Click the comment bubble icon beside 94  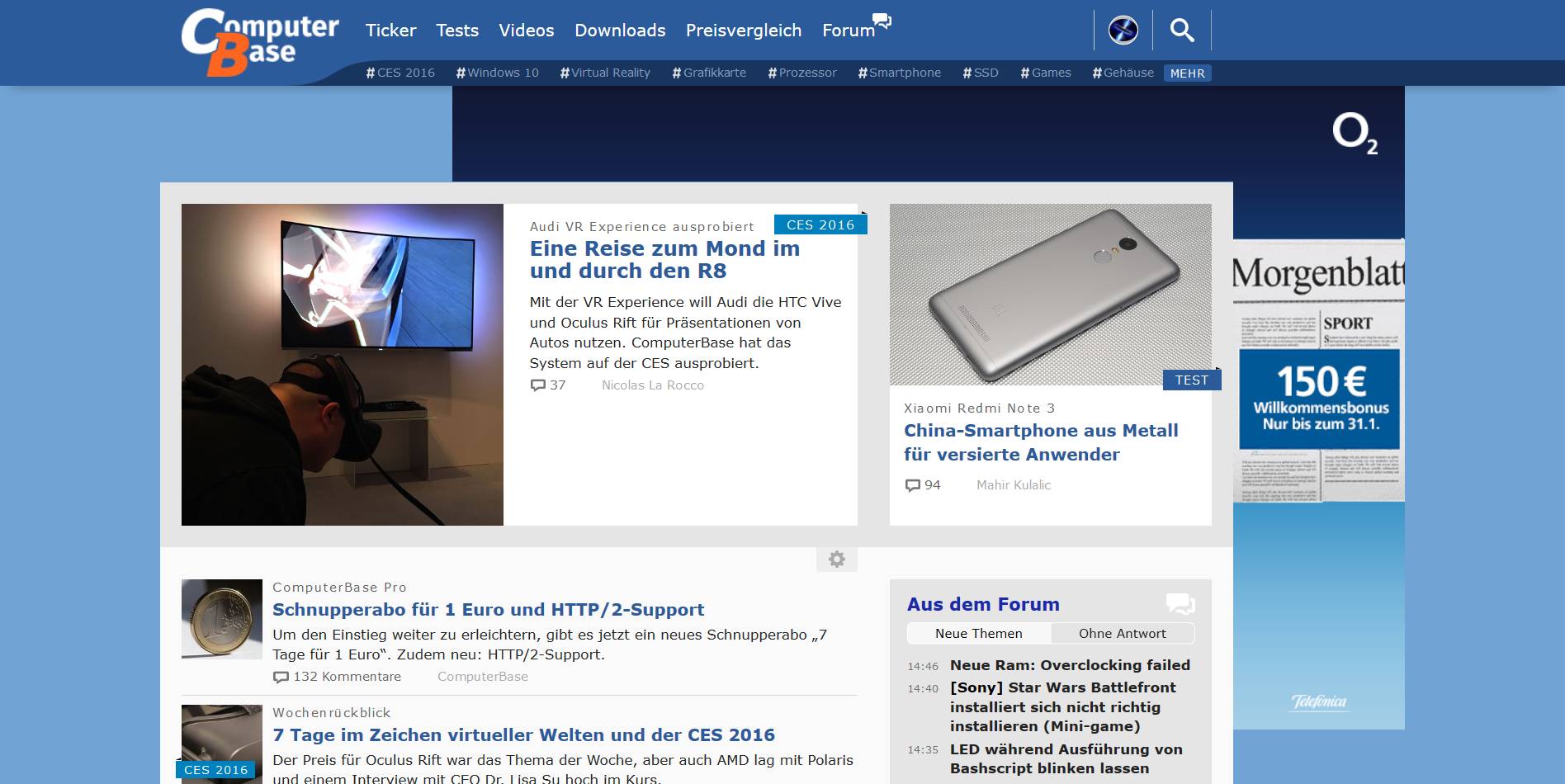(913, 485)
